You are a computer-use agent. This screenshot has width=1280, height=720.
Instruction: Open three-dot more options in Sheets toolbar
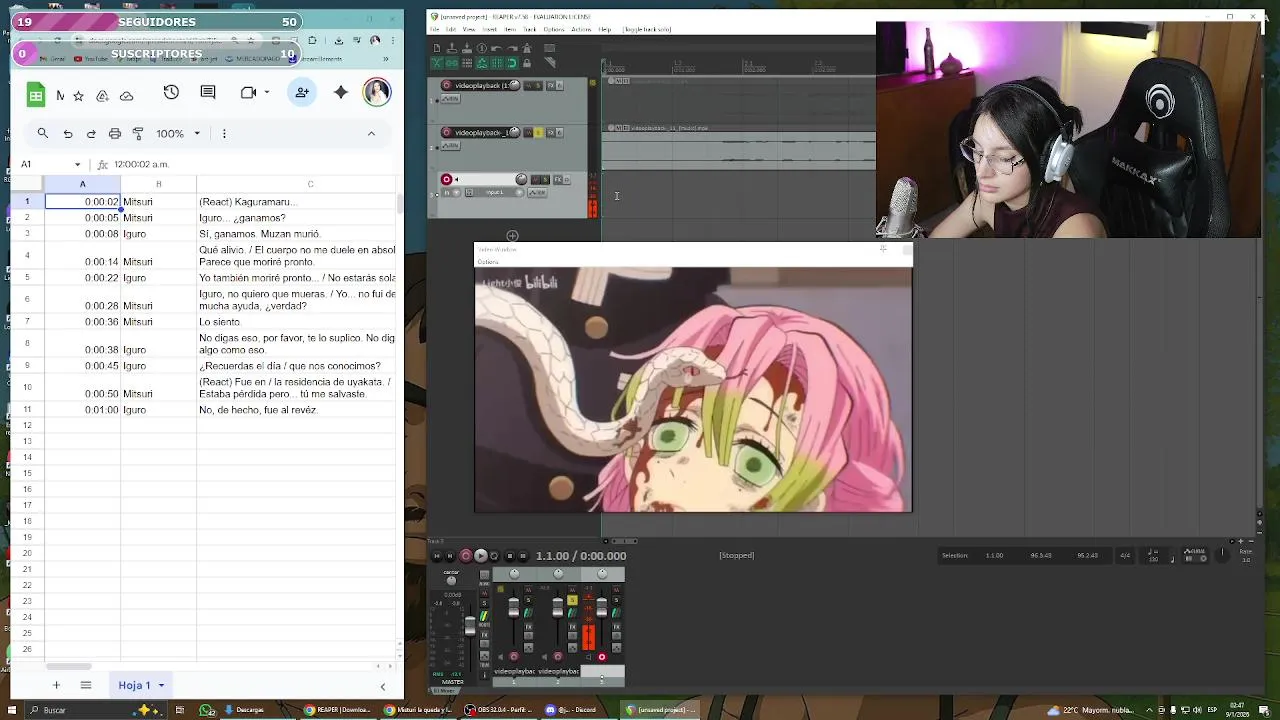(x=224, y=133)
